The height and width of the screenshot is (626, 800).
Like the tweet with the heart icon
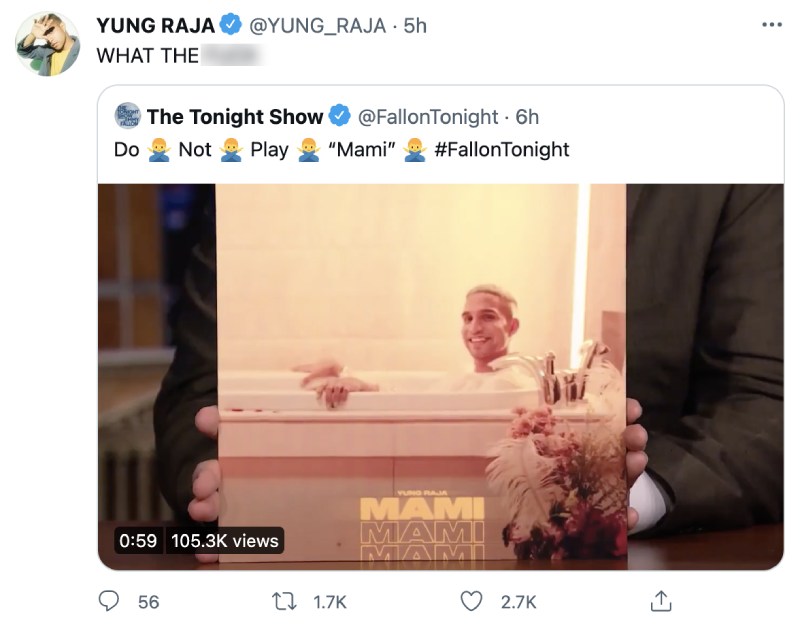pos(471,601)
